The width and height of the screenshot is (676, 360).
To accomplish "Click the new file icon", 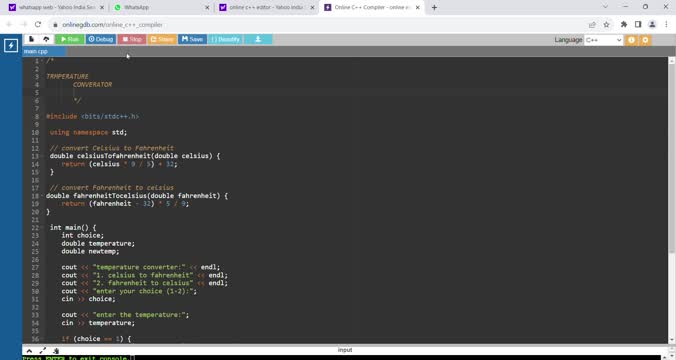I will point(31,39).
